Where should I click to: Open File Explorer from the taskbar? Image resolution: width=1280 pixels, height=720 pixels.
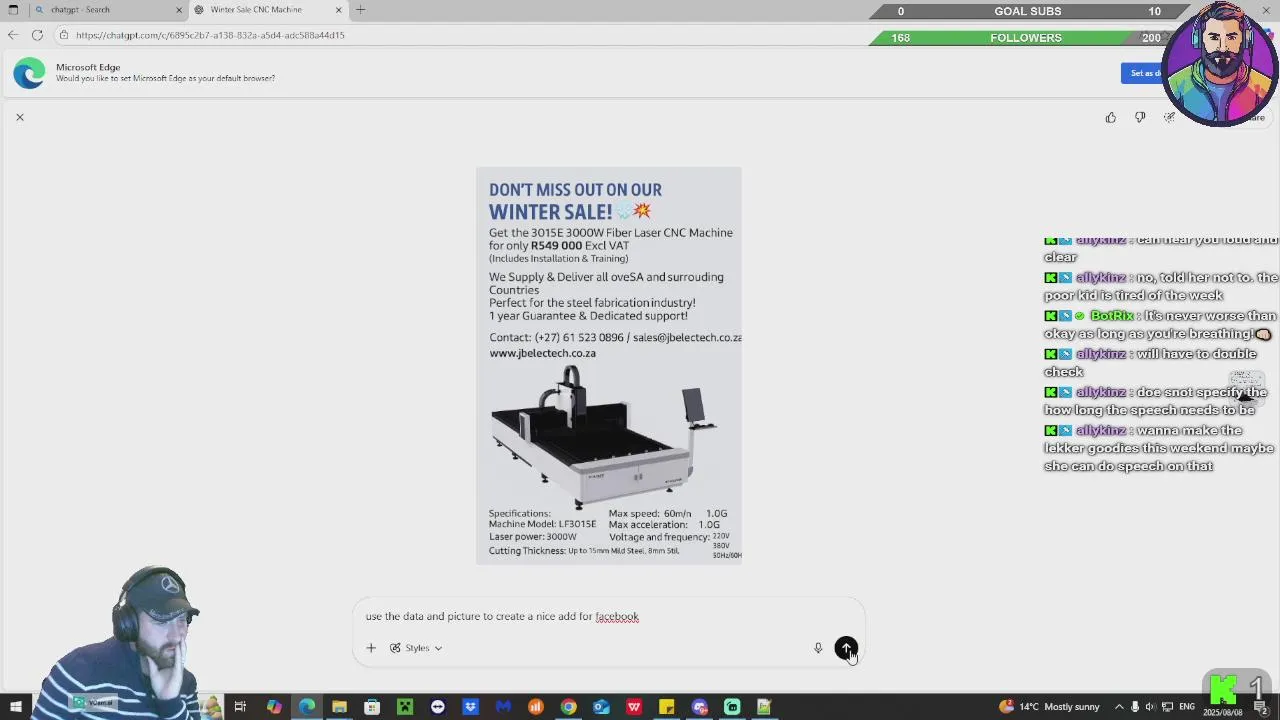[339, 707]
